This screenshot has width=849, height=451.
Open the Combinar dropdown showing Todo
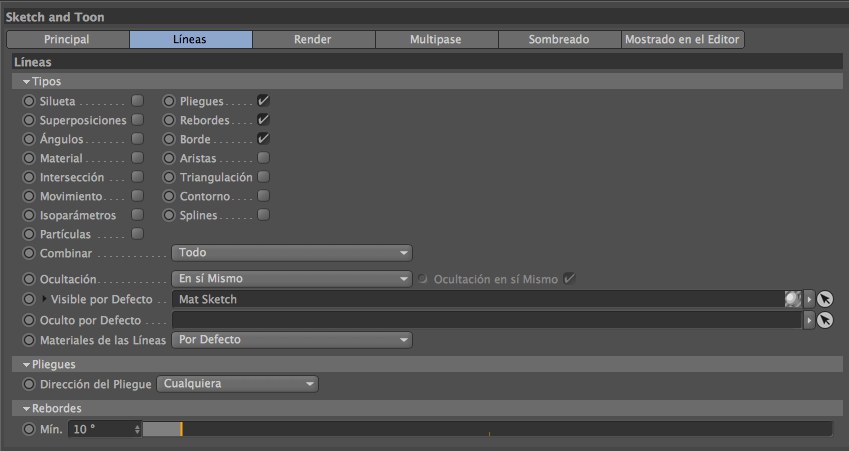pos(291,253)
